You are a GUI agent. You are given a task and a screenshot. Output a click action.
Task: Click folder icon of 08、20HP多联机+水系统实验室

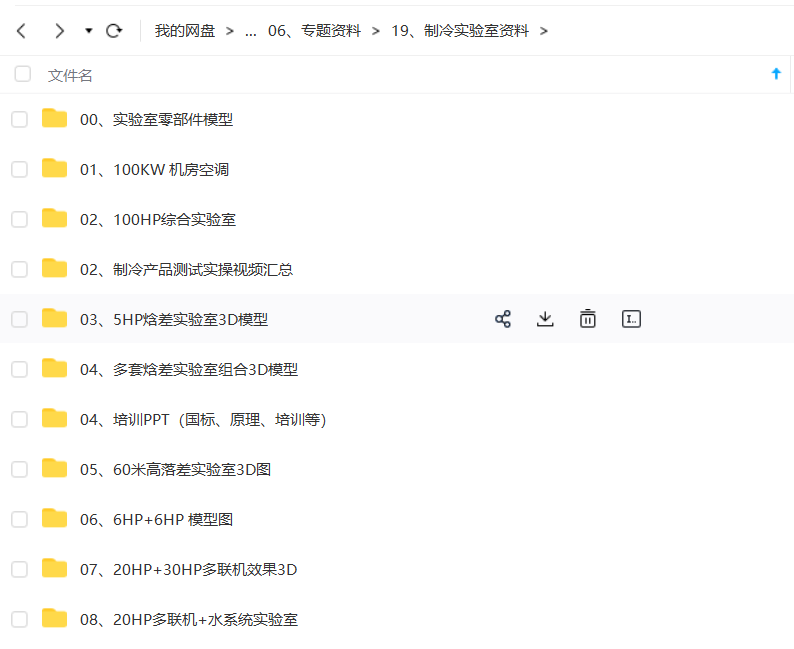coord(54,618)
